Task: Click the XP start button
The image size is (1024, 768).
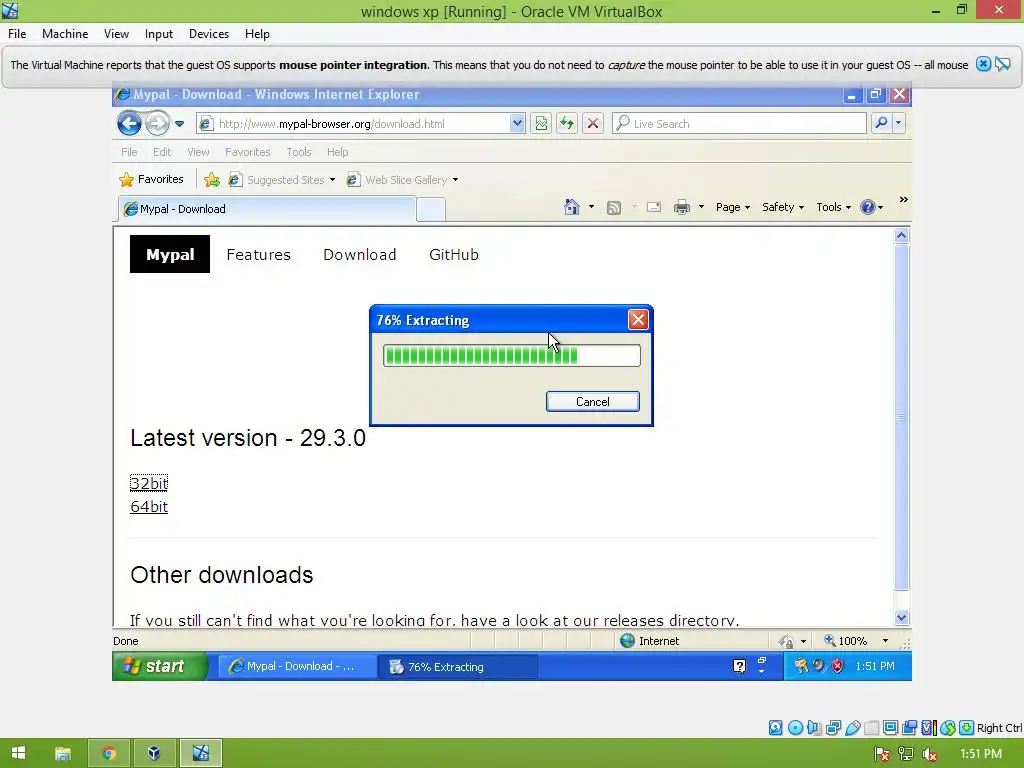Action: 160,666
